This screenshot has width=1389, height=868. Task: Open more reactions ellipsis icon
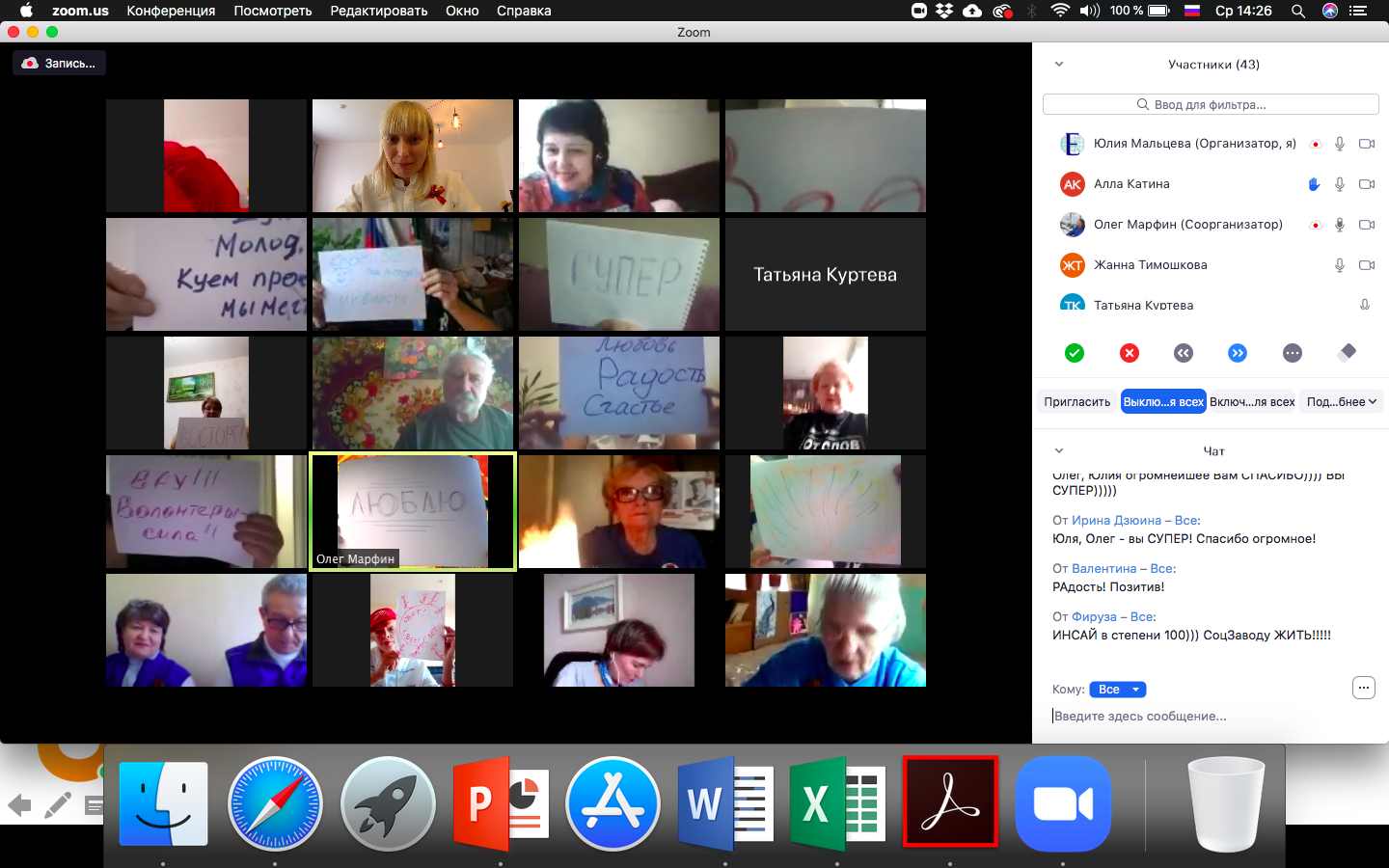[1293, 353]
